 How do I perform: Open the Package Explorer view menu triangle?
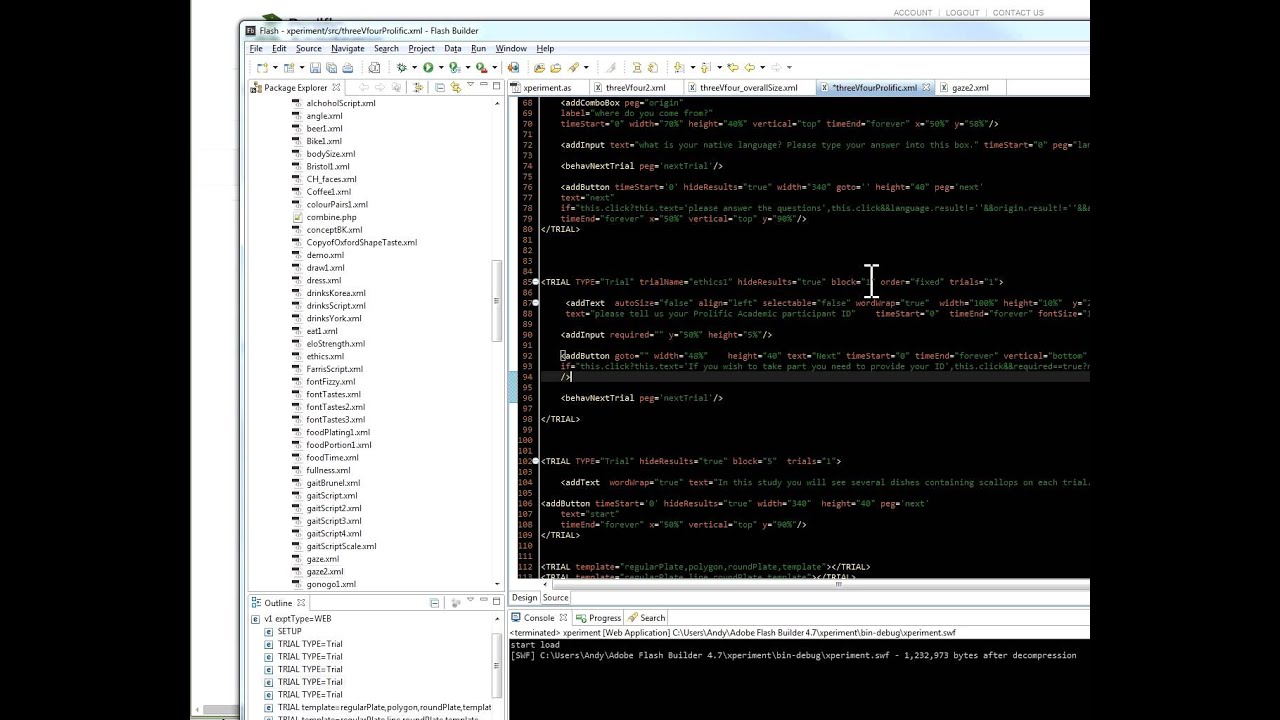click(470, 85)
